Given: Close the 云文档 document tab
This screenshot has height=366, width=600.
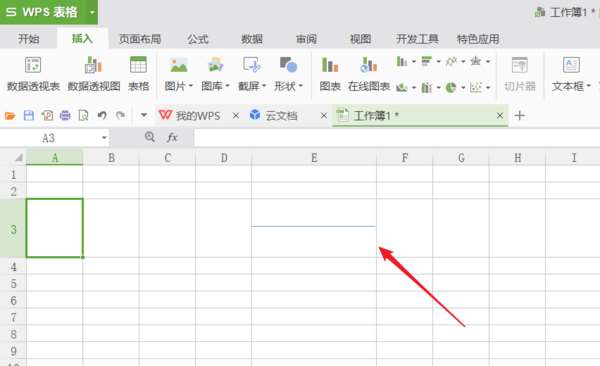Looking at the screenshot, I should 324,115.
